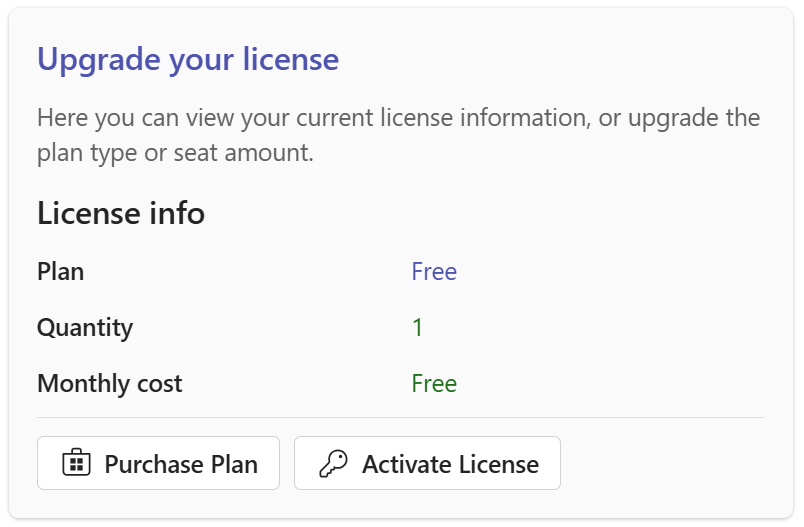Click the "Purchase Plan" text label
Image resolution: width=804 pixels, height=527 pixels.
(181, 464)
